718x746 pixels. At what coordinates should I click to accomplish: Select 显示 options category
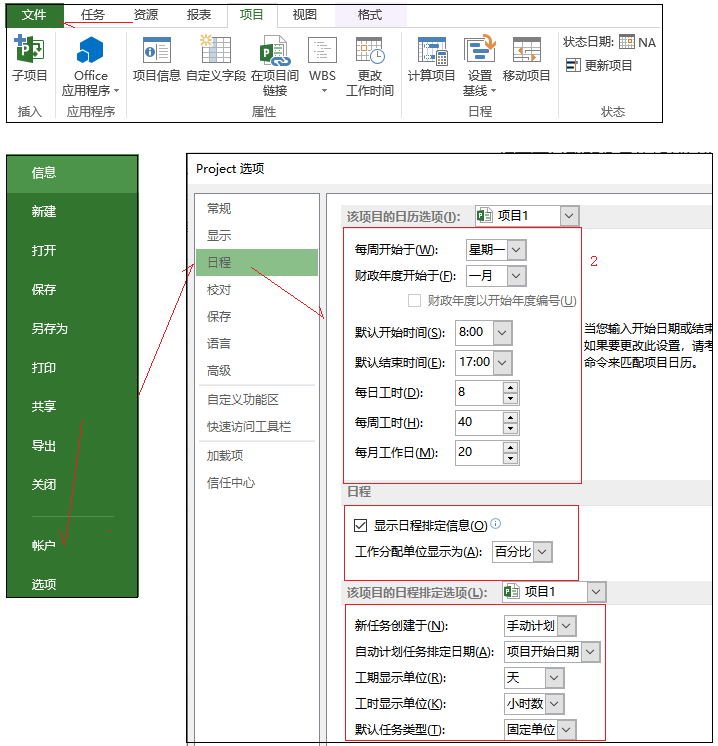(x=257, y=236)
